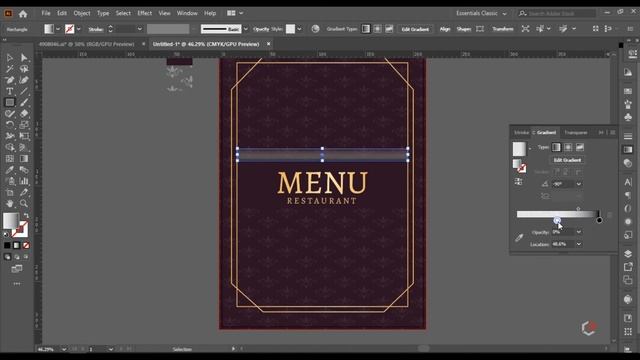Open the gradient angle dropdown
The height and width of the screenshot is (360, 640).
[x=578, y=184]
